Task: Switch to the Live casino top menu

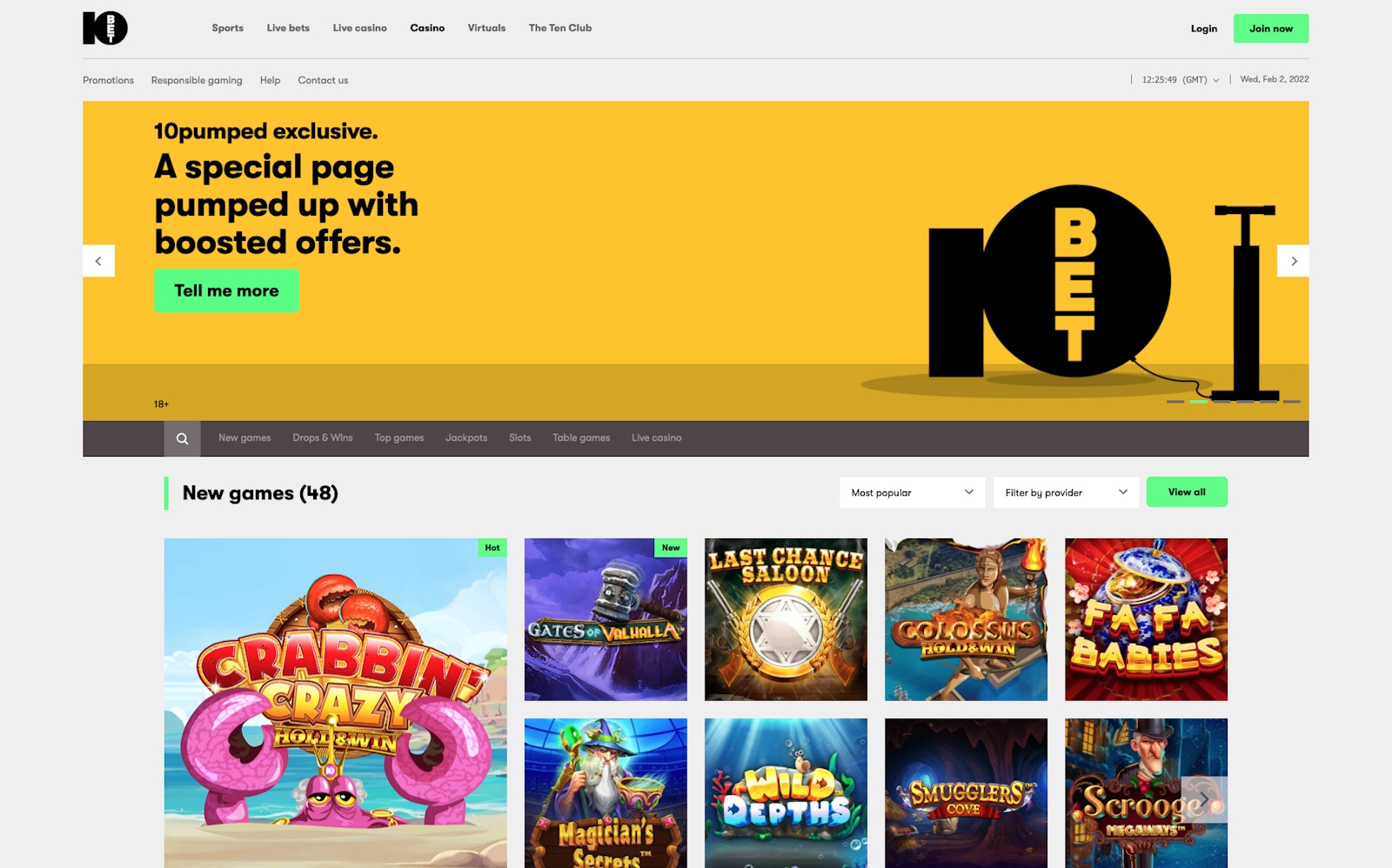Action: click(x=359, y=28)
